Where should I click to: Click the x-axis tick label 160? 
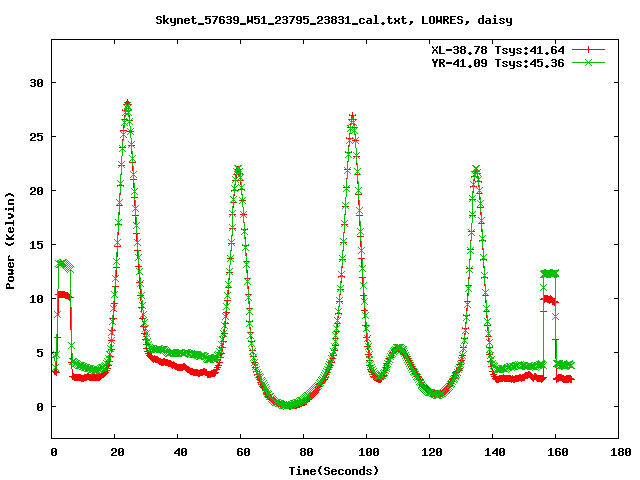[x=558, y=452]
